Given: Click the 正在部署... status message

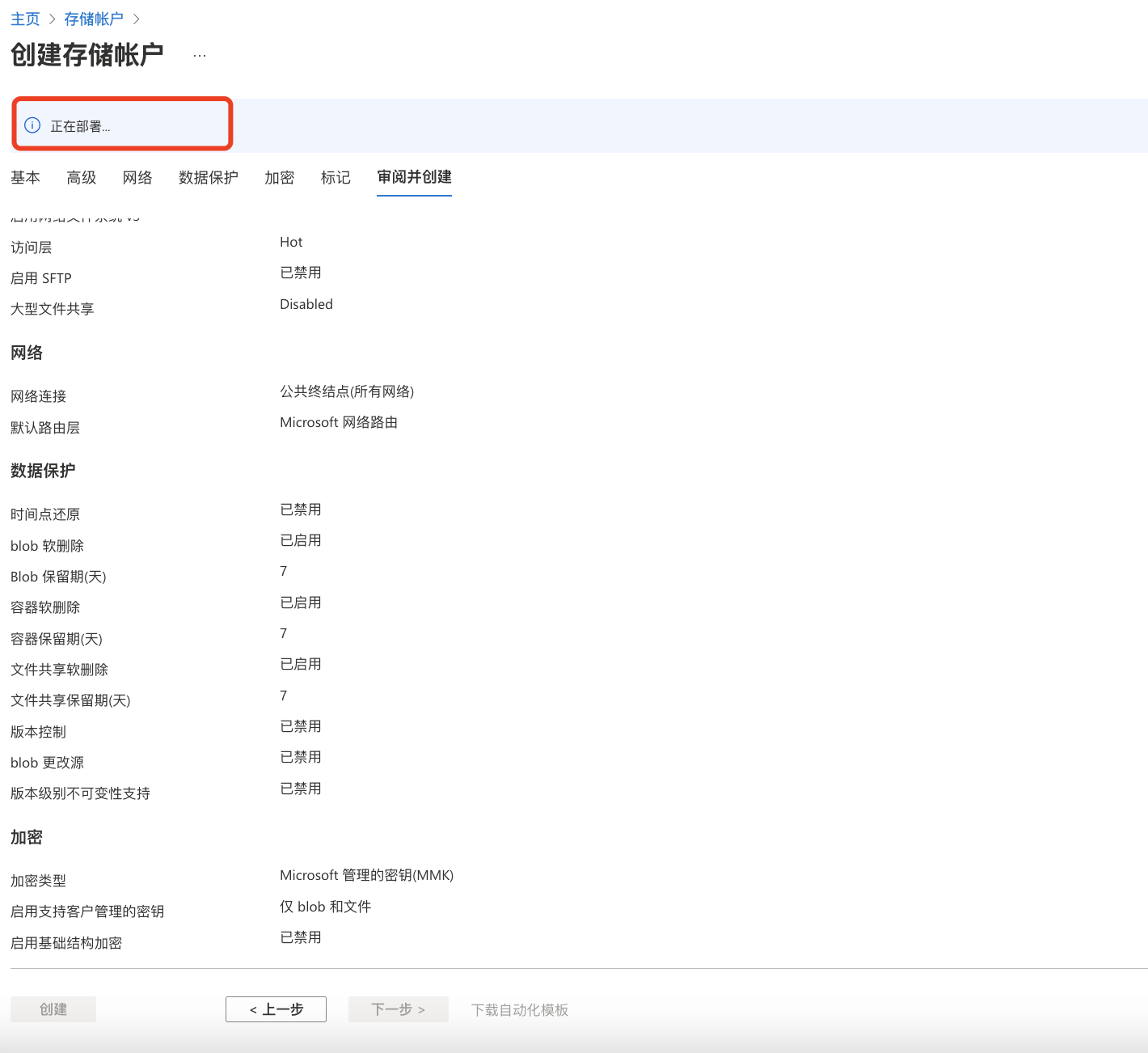Looking at the screenshot, I should pos(81,126).
